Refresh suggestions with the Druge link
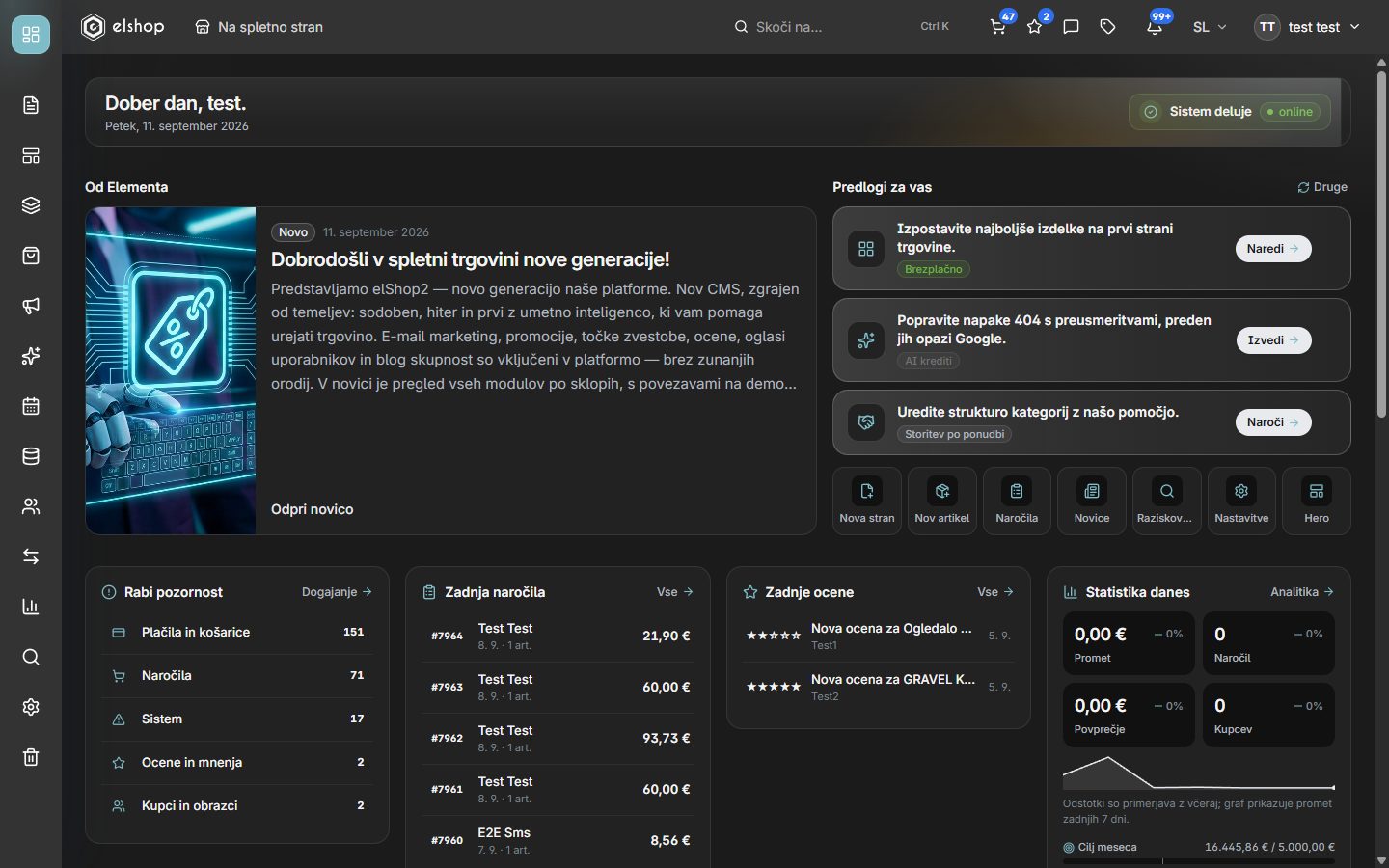Screen dimensions: 1389x868 1322,187
